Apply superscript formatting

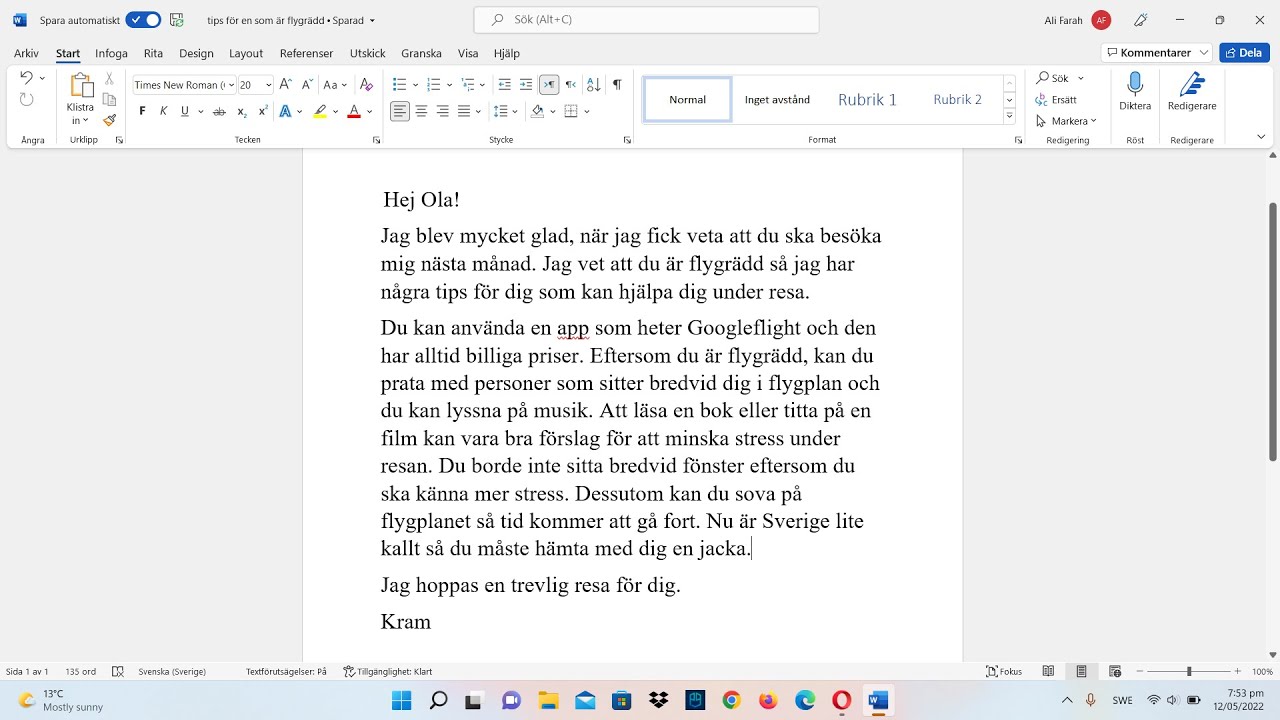pyautogui.click(x=263, y=111)
